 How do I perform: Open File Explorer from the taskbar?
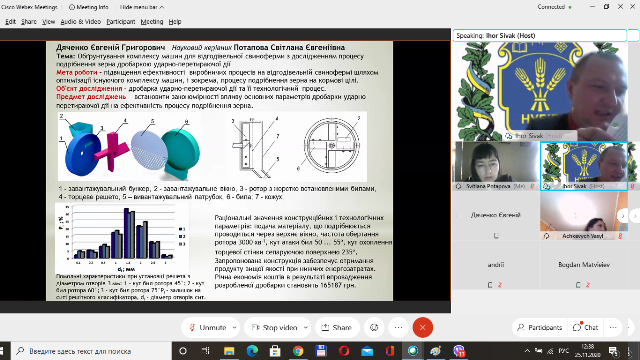tap(229, 351)
